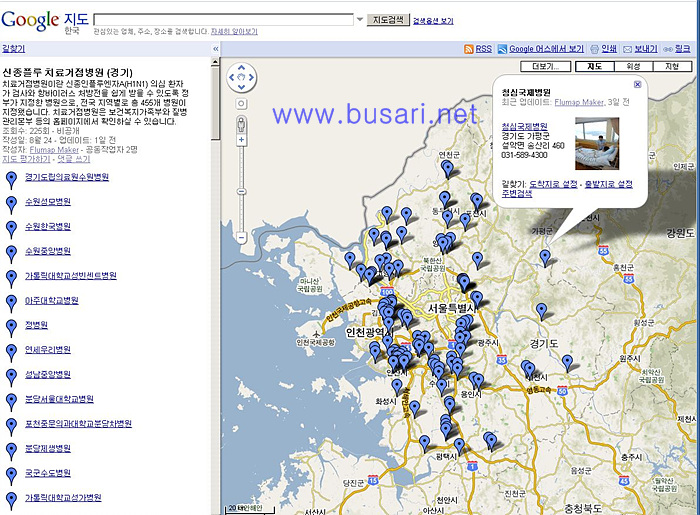
Task: Click the 지도검색 search button
Action: tap(388, 20)
